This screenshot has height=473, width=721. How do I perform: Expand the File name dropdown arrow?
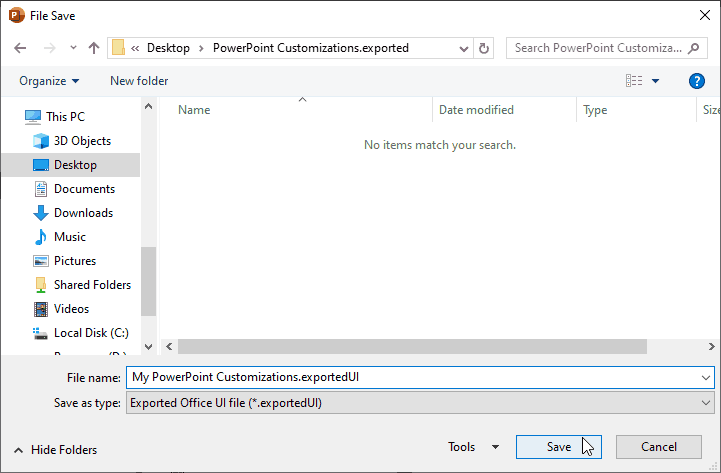(x=706, y=378)
